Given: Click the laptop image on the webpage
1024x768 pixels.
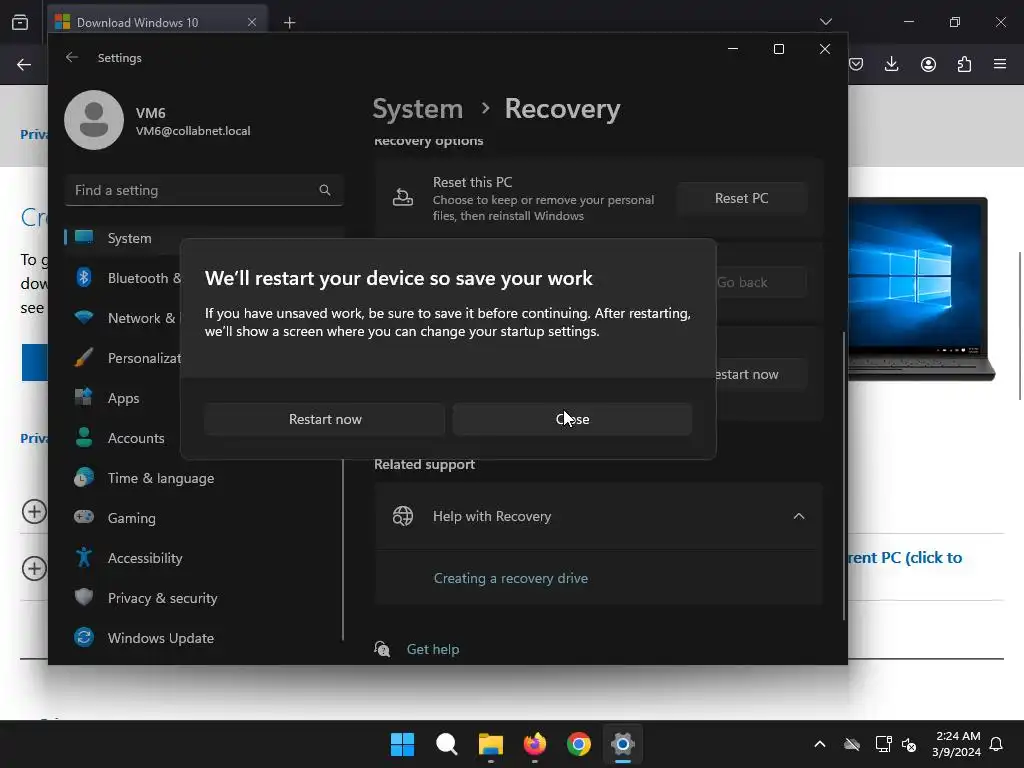Looking at the screenshot, I should click(x=921, y=289).
